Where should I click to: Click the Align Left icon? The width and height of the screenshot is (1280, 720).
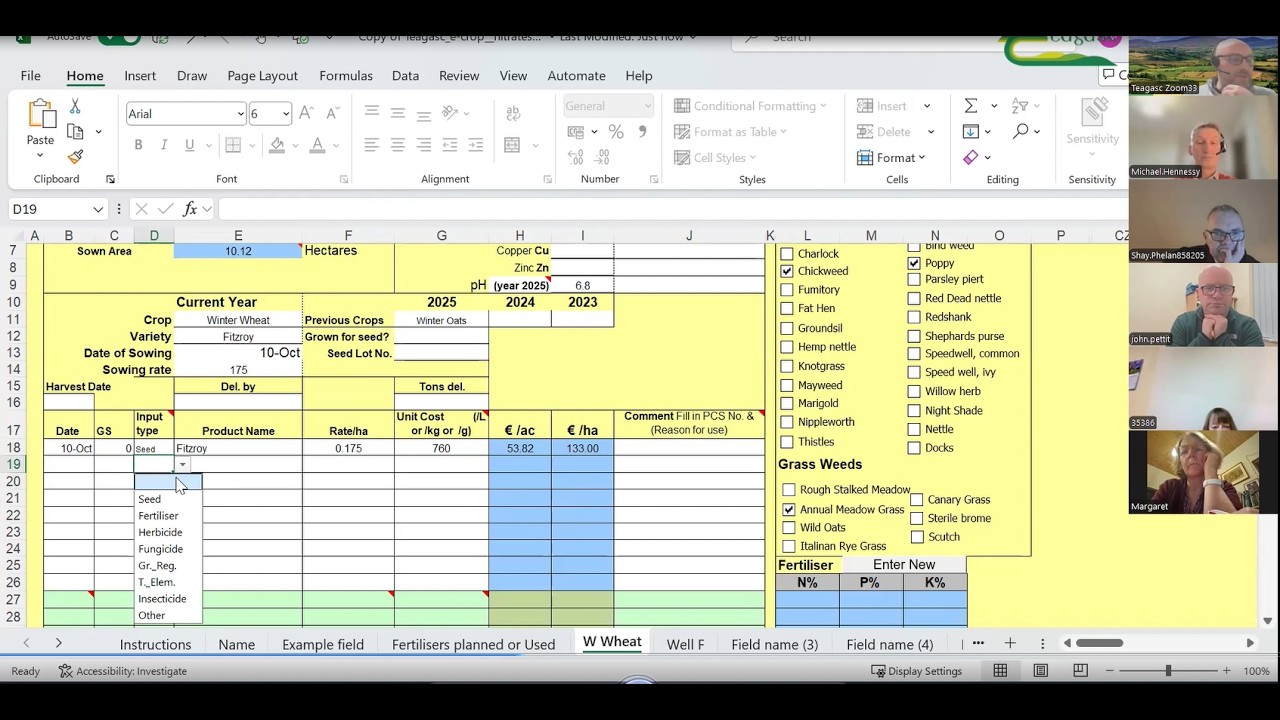click(x=372, y=145)
